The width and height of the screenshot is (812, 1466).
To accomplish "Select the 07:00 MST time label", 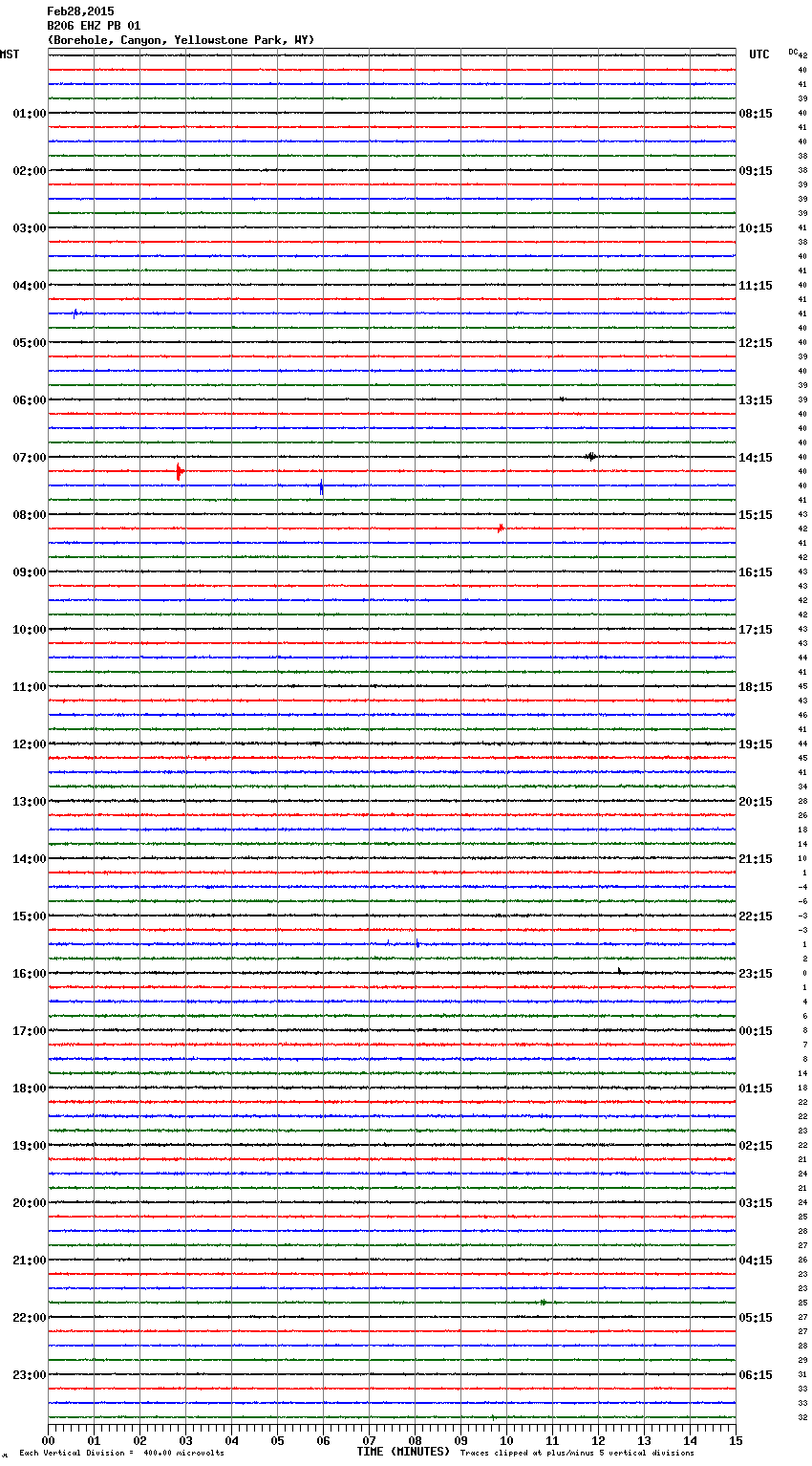I will (30, 458).
